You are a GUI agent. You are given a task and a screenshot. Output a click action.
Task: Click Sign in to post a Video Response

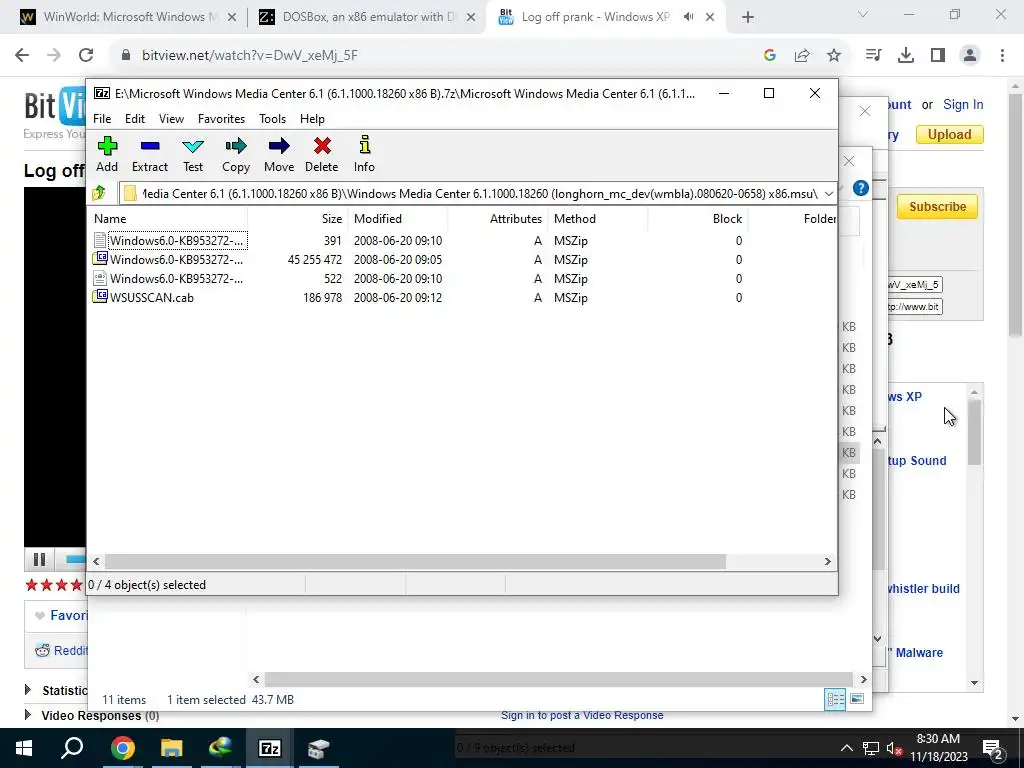pos(582,715)
